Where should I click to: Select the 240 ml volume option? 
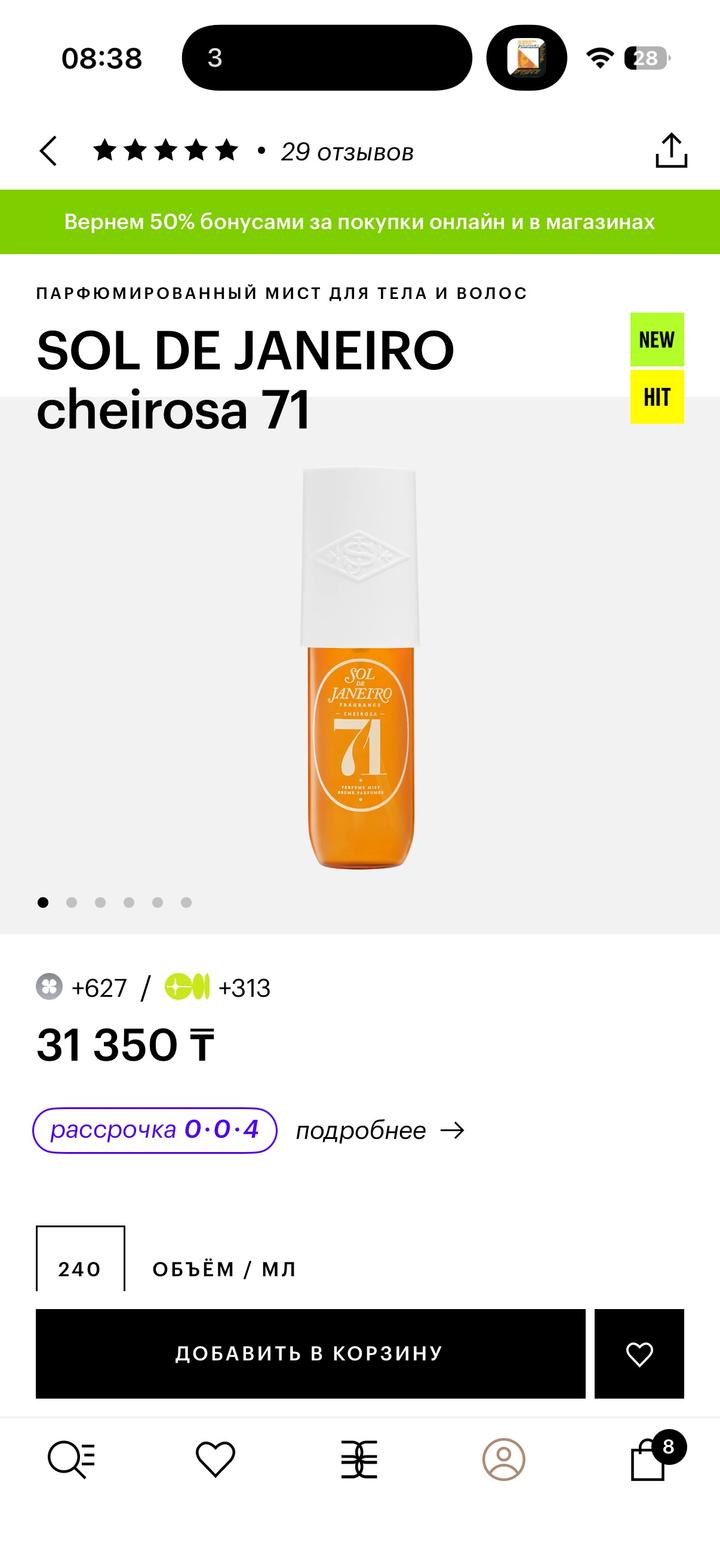coord(80,1264)
